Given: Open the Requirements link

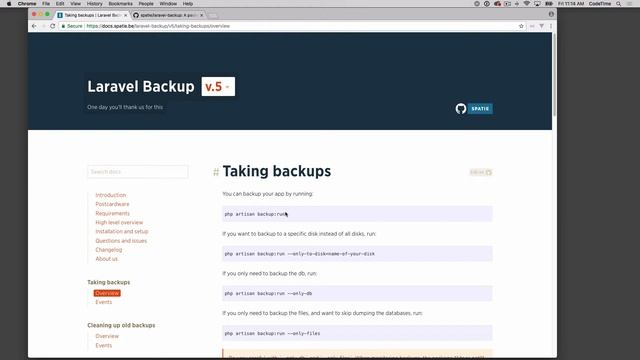Looking at the screenshot, I should (112, 213).
